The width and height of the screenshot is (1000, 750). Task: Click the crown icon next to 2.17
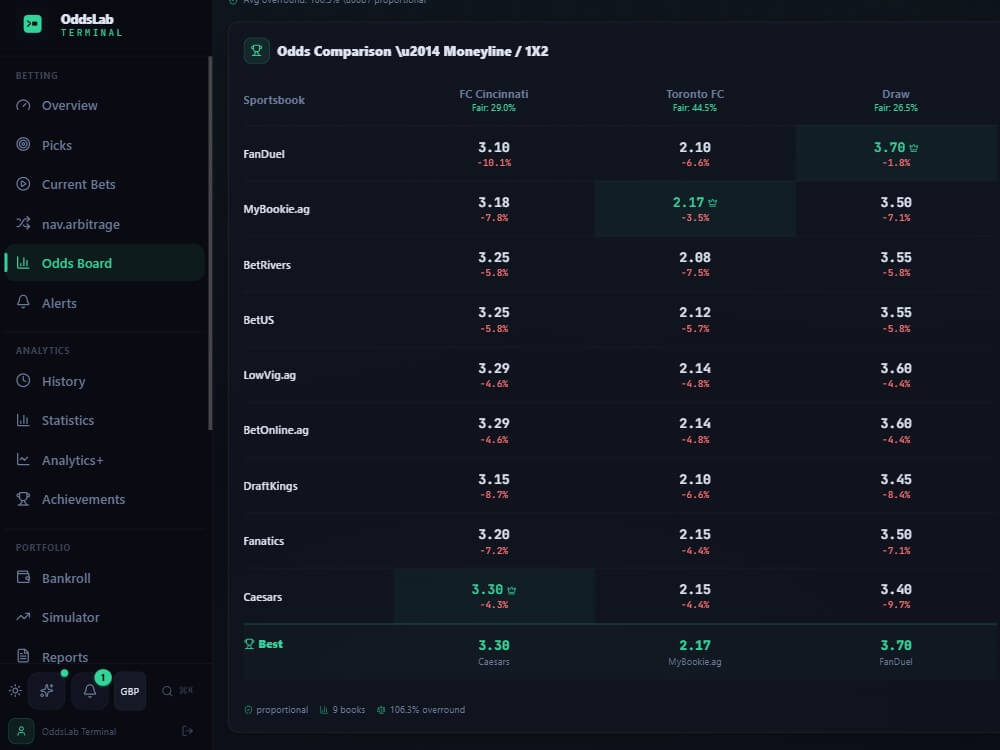[x=713, y=203]
